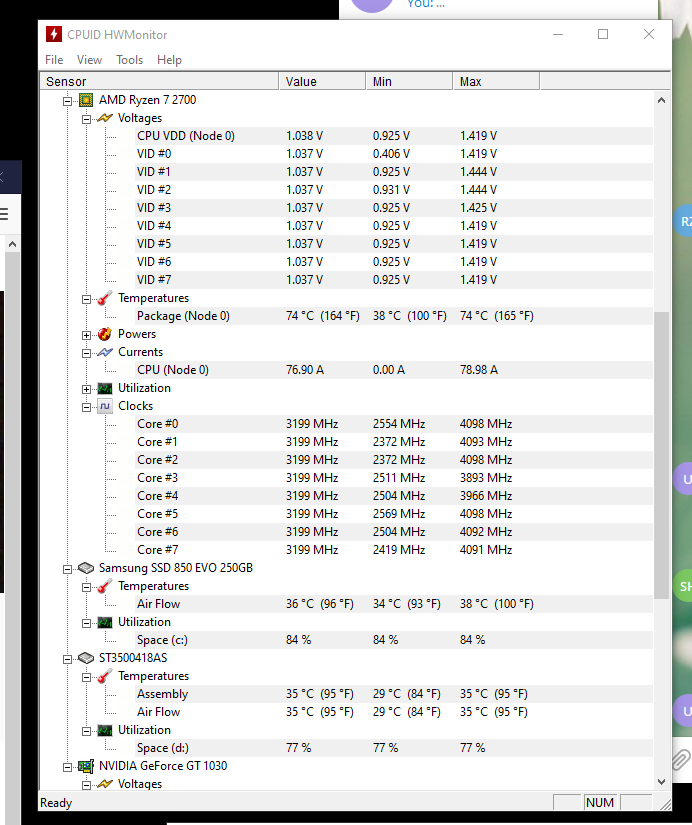Collapse the CPU Temperatures section

pyautogui.click(x=86, y=299)
